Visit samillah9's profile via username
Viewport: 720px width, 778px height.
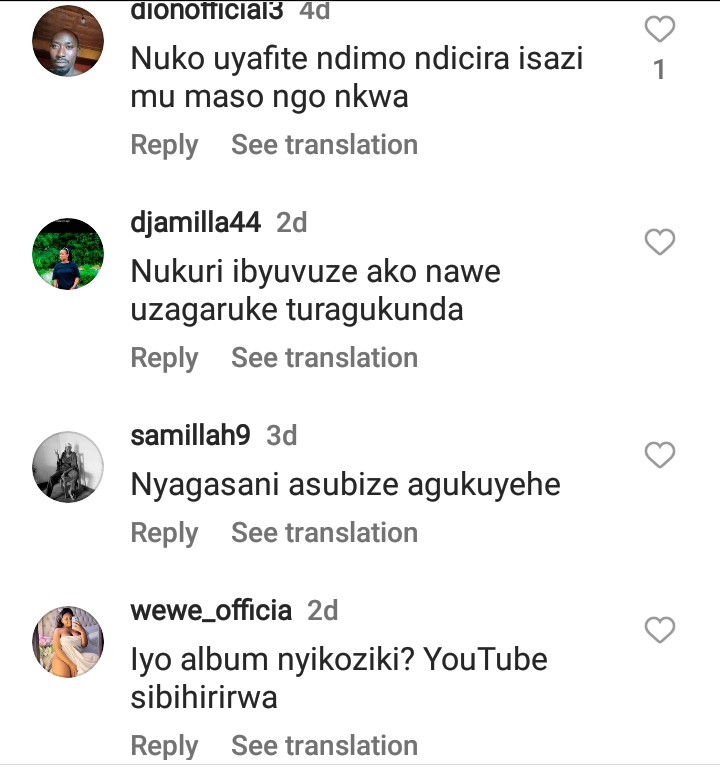pos(190,436)
